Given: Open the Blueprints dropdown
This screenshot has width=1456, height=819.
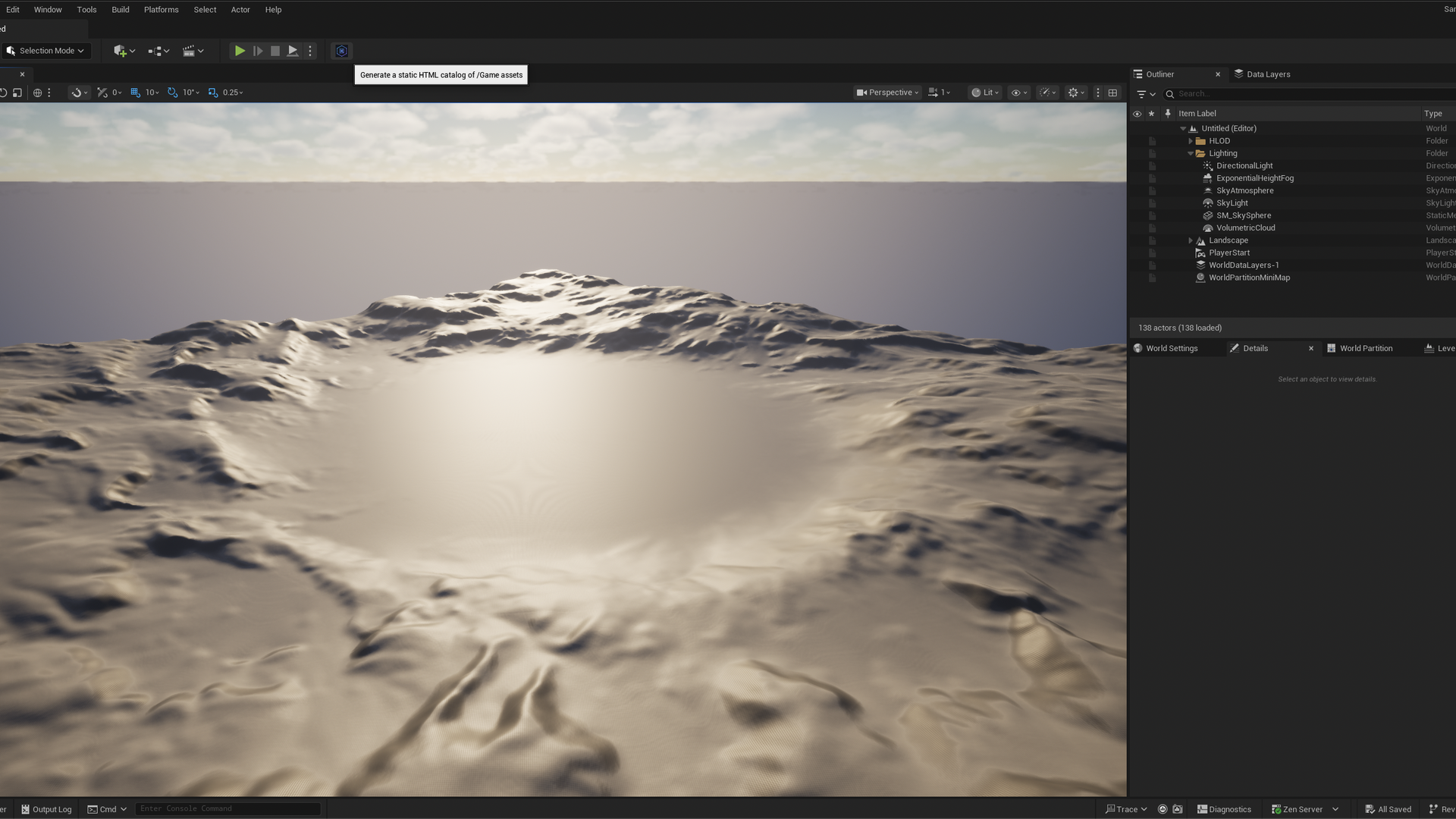Looking at the screenshot, I should tap(158, 51).
